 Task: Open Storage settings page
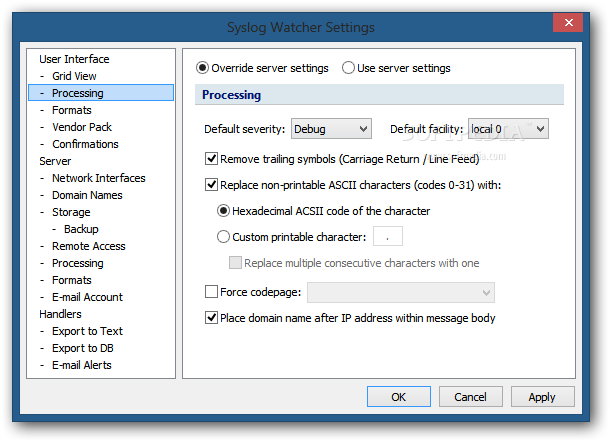(x=71, y=212)
